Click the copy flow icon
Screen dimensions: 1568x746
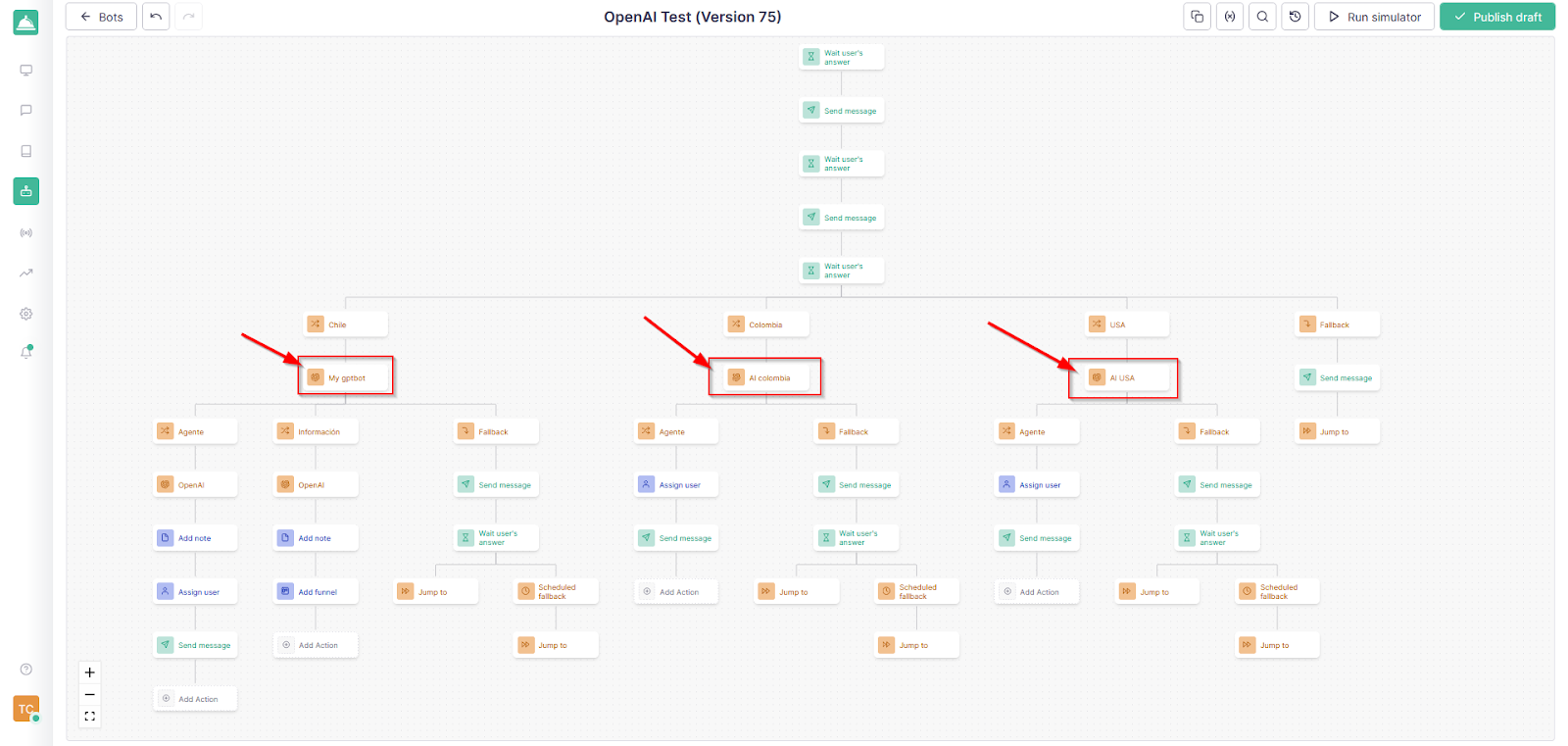tap(1197, 17)
